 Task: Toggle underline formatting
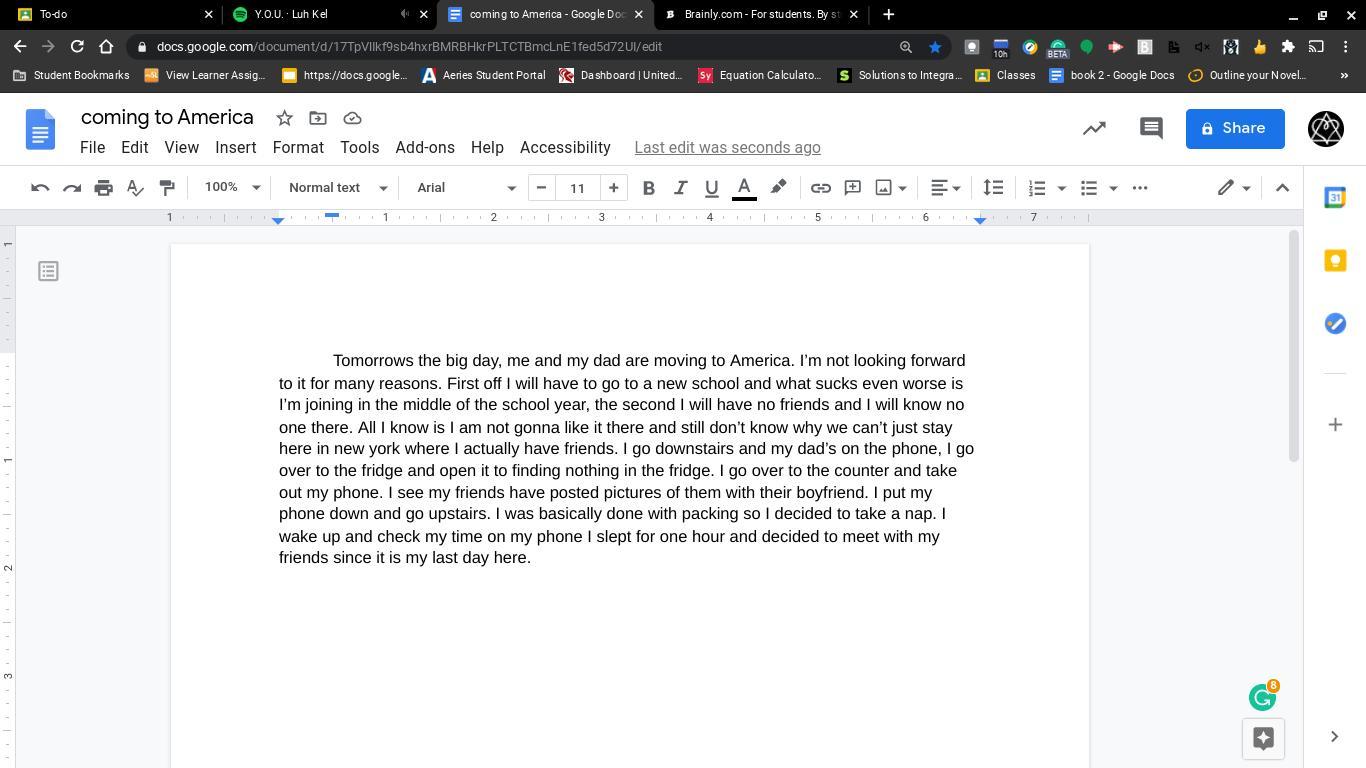[712, 188]
